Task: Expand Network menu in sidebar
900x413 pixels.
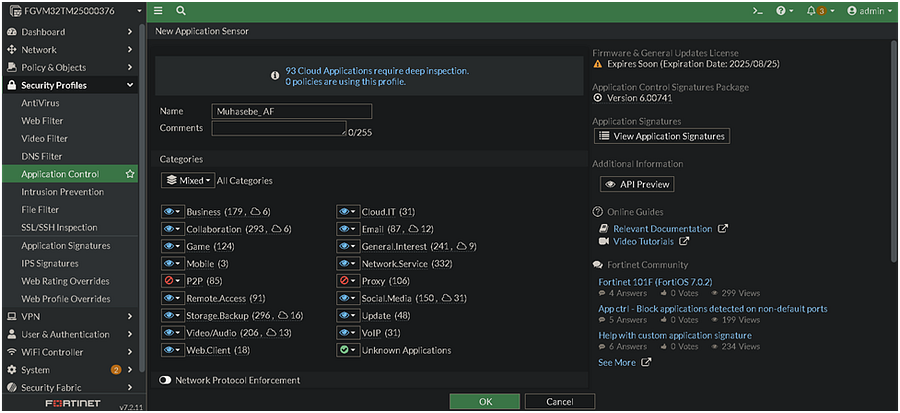Action: 69,50
